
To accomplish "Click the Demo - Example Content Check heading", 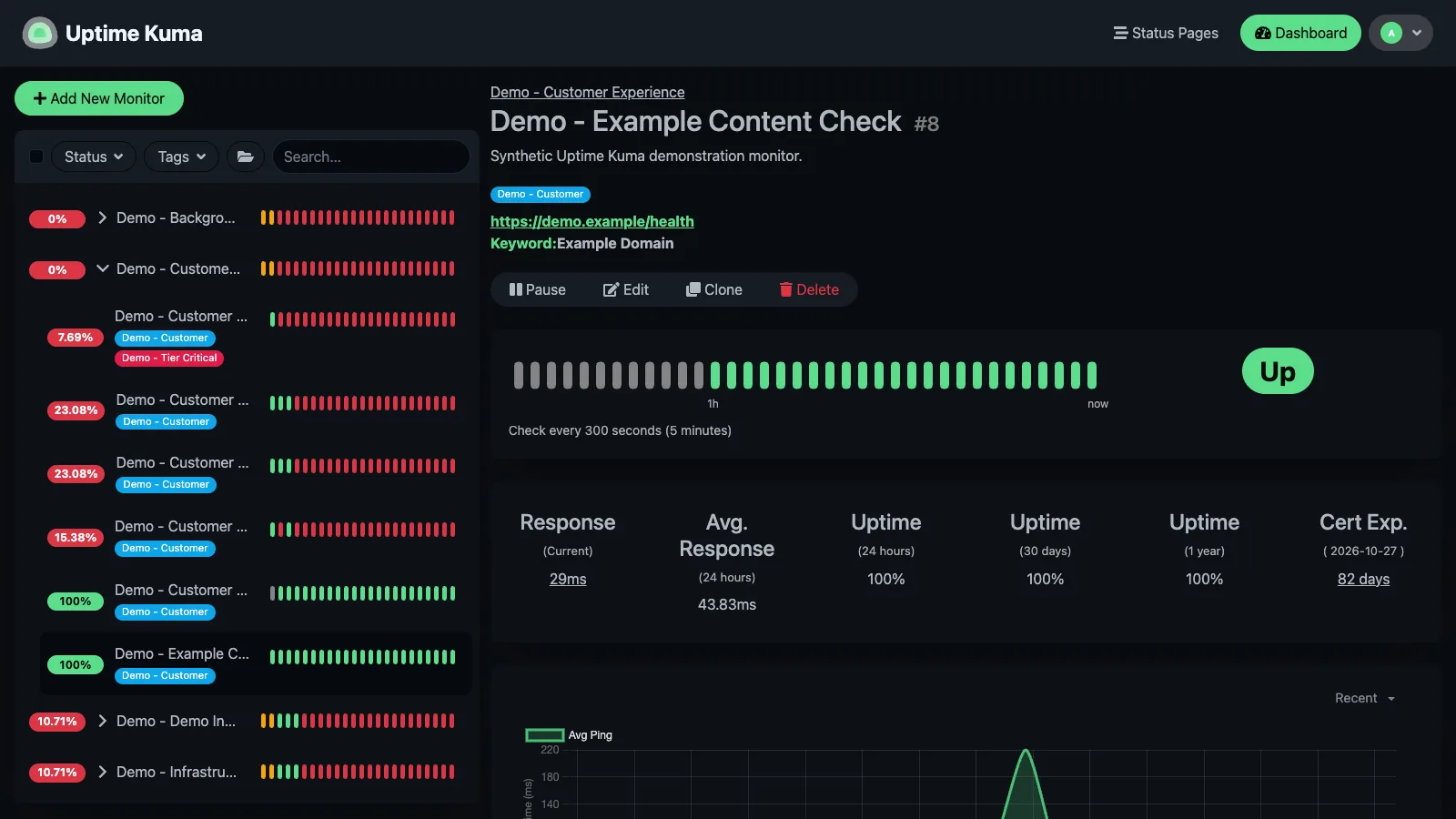I will click(695, 121).
